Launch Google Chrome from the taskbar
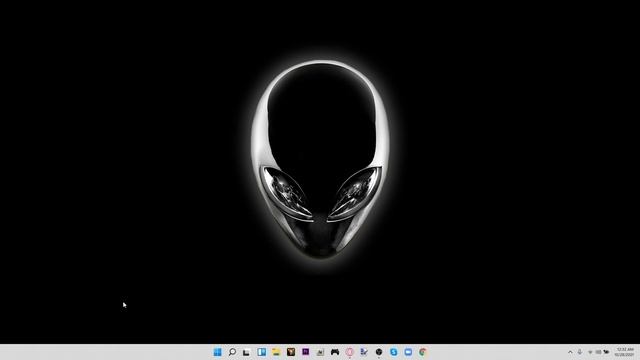640x360 pixels. [x=423, y=352]
